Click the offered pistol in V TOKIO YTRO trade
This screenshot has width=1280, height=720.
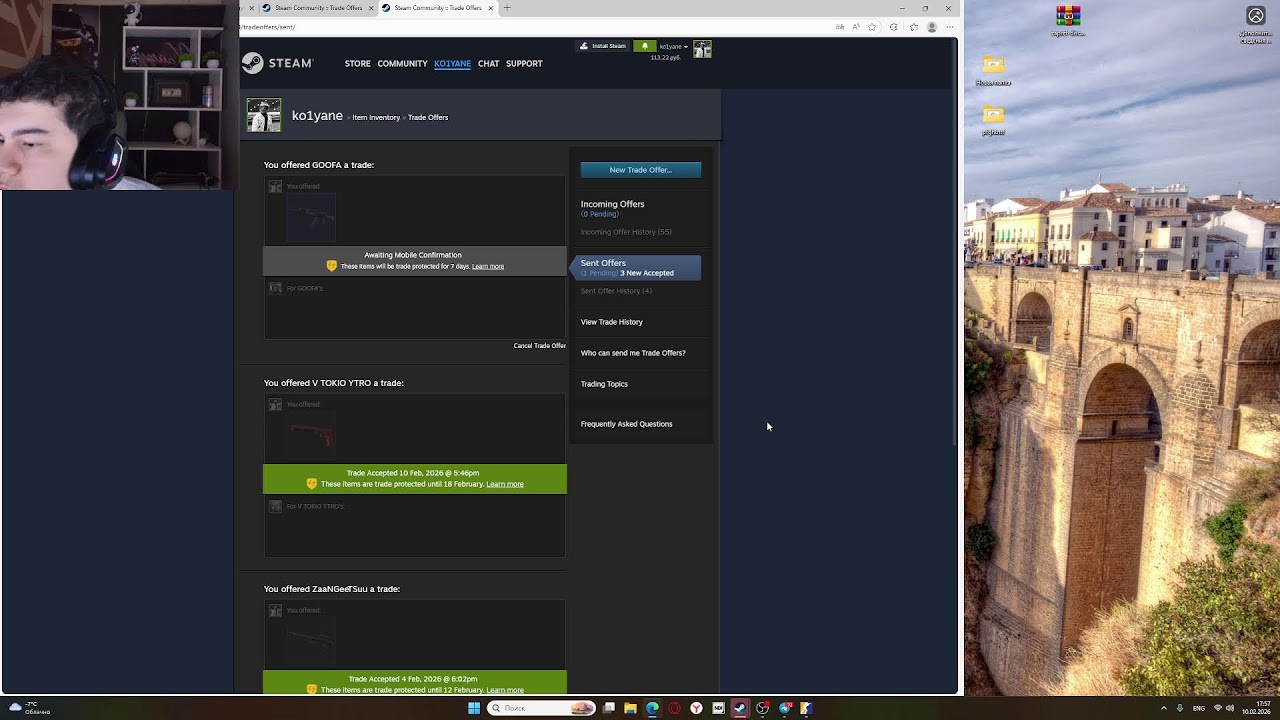point(311,436)
